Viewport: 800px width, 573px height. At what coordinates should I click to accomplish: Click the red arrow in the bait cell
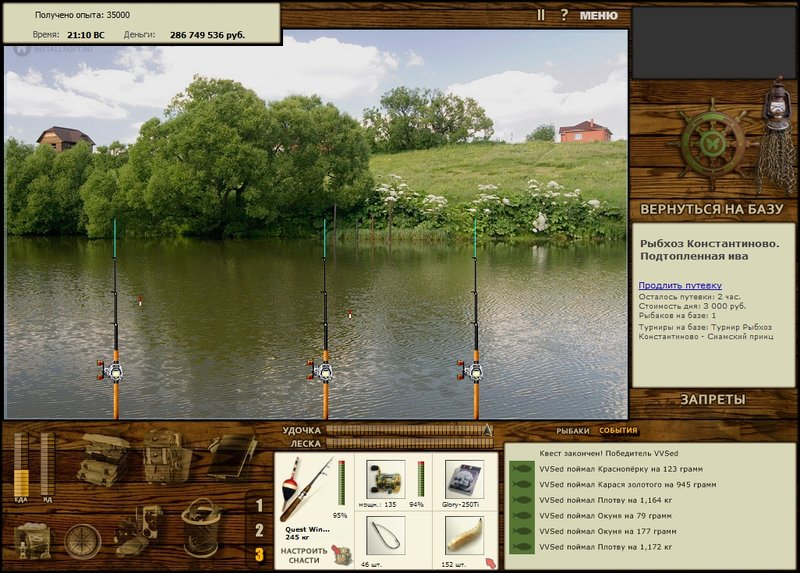point(490,563)
